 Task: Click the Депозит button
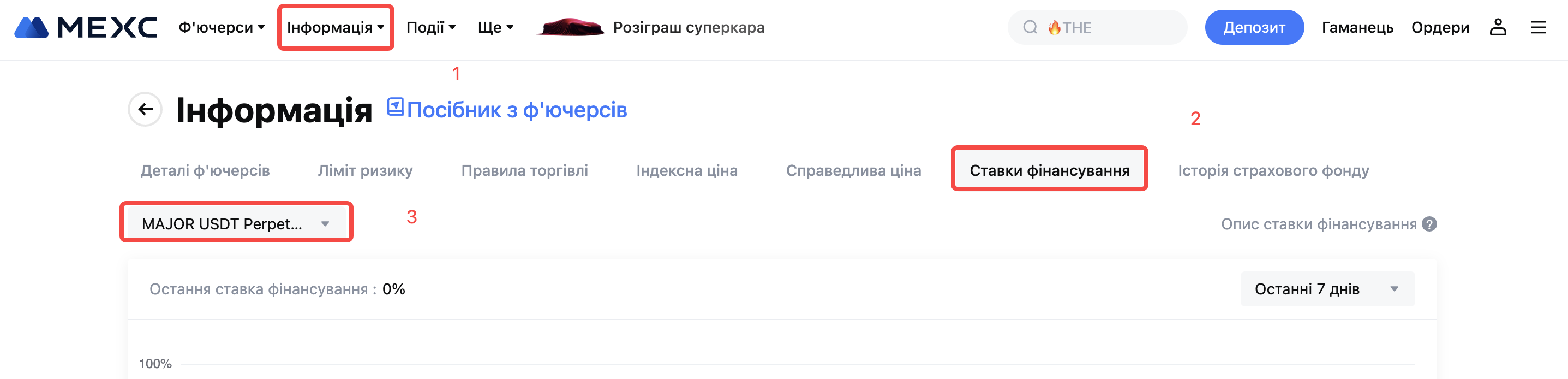click(x=1254, y=27)
